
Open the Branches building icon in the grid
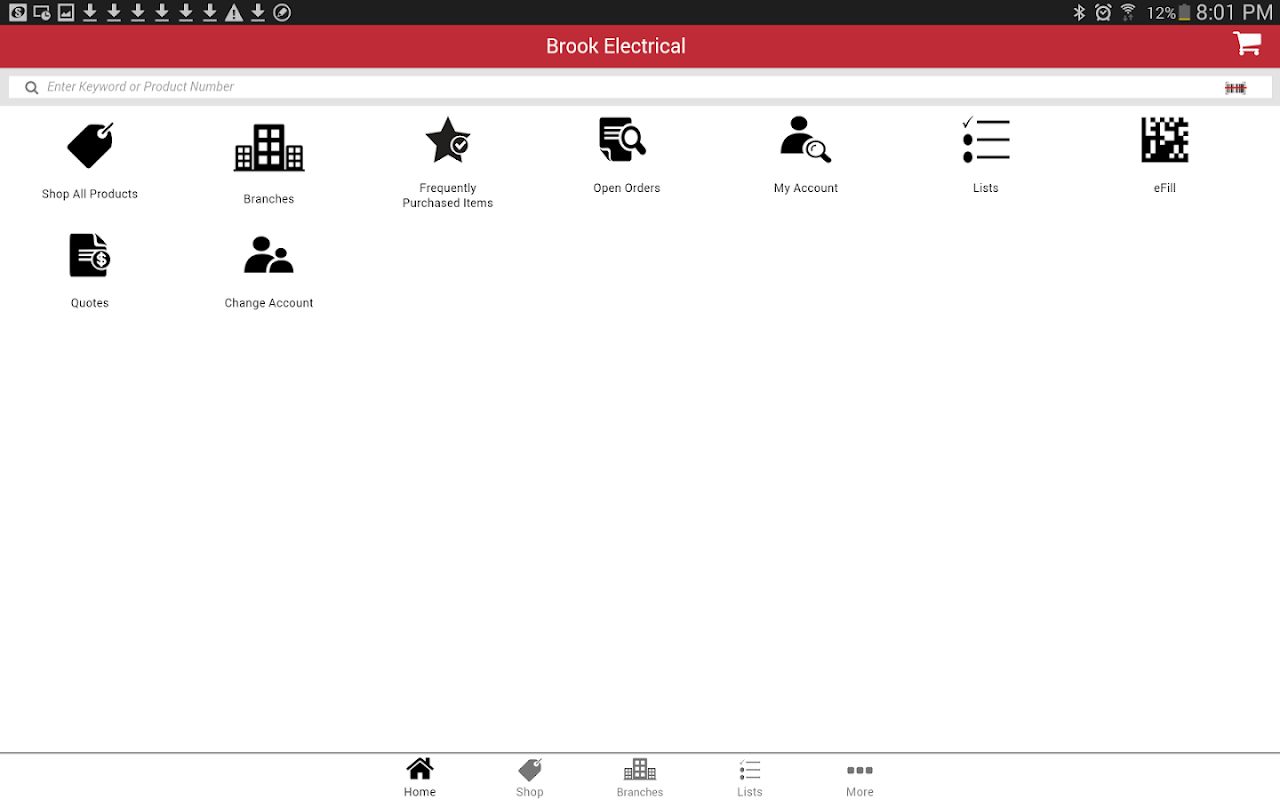click(269, 148)
